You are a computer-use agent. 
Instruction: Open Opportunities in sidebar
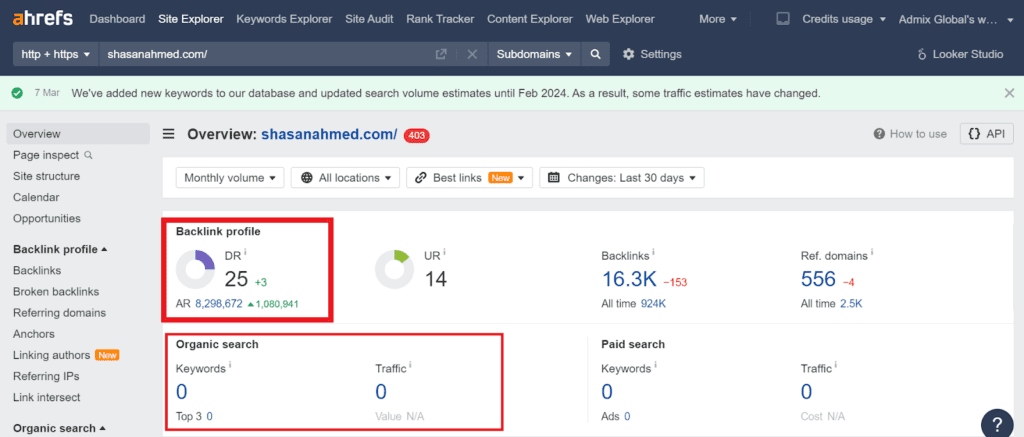tap(47, 218)
